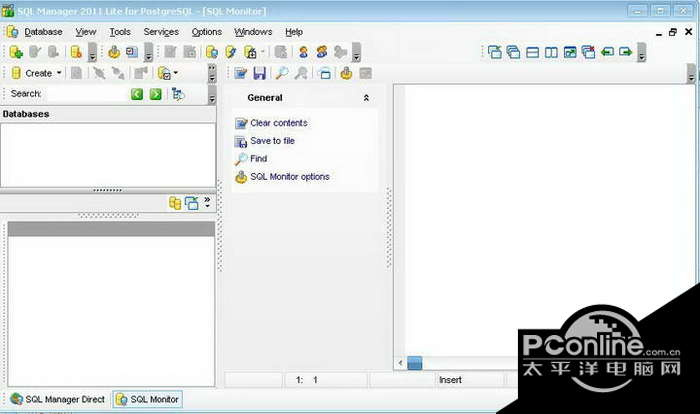Expand overflow chevron above lower-left panel

(x=207, y=202)
